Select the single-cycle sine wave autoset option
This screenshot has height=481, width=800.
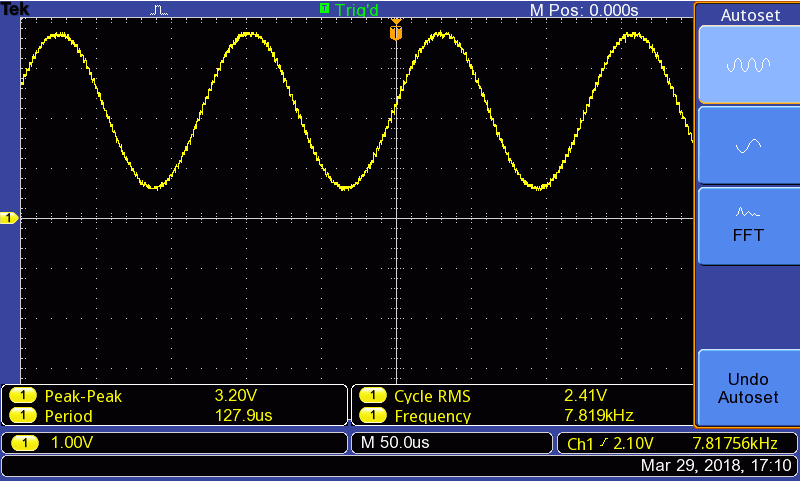pyautogui.click(x=747, y=146)
